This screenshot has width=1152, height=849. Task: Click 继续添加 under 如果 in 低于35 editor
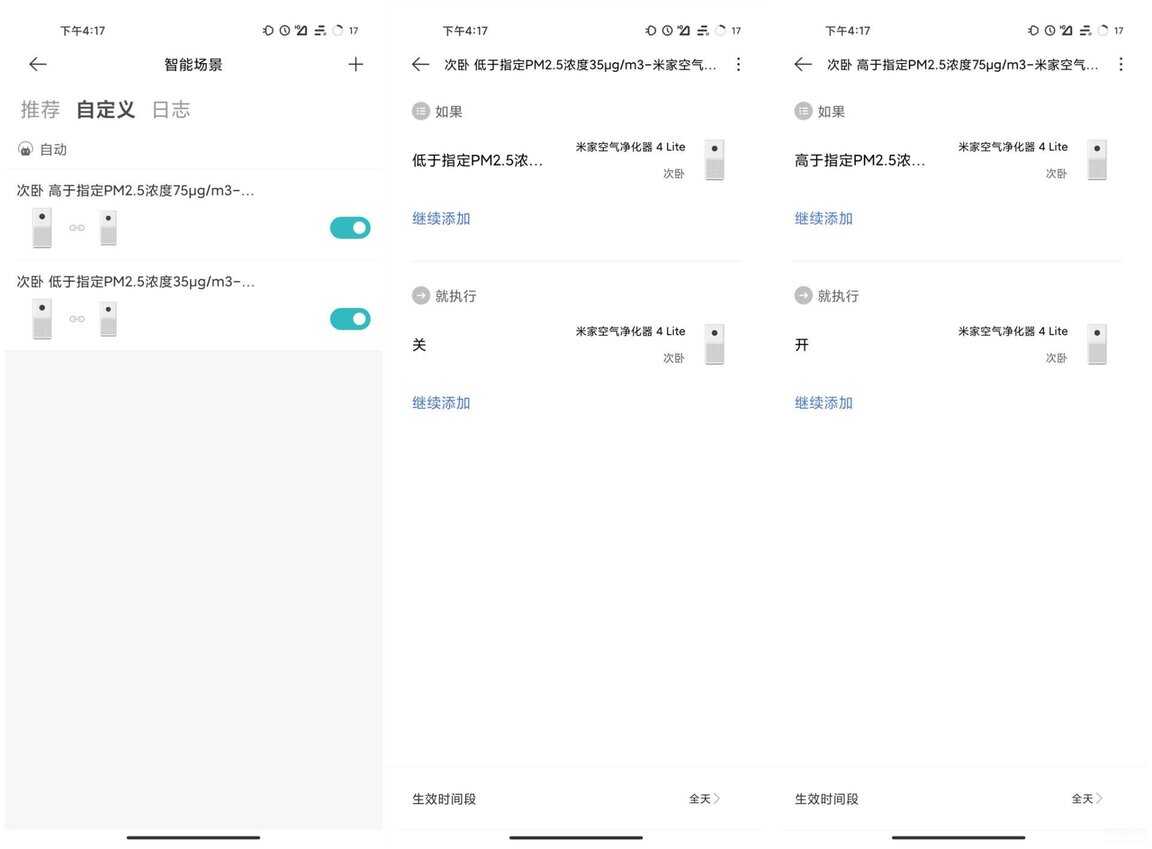[x=441, y=218]
